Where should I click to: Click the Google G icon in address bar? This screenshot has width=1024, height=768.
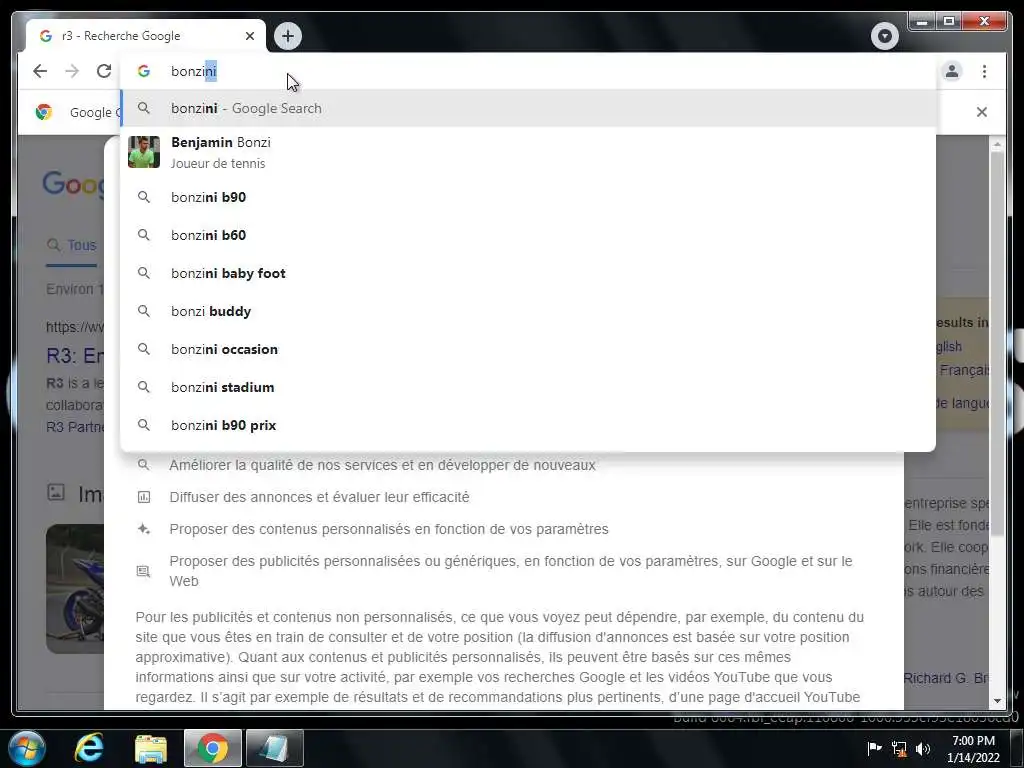tap(144, 71)
